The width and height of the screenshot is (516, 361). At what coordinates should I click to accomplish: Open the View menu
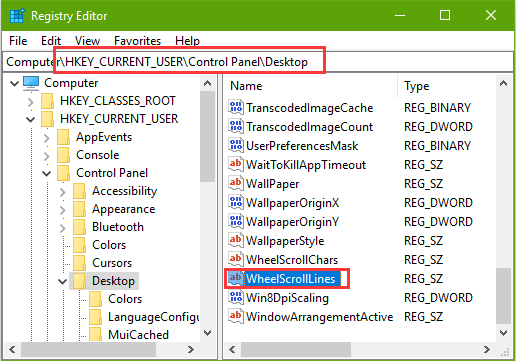coord(87,41)
